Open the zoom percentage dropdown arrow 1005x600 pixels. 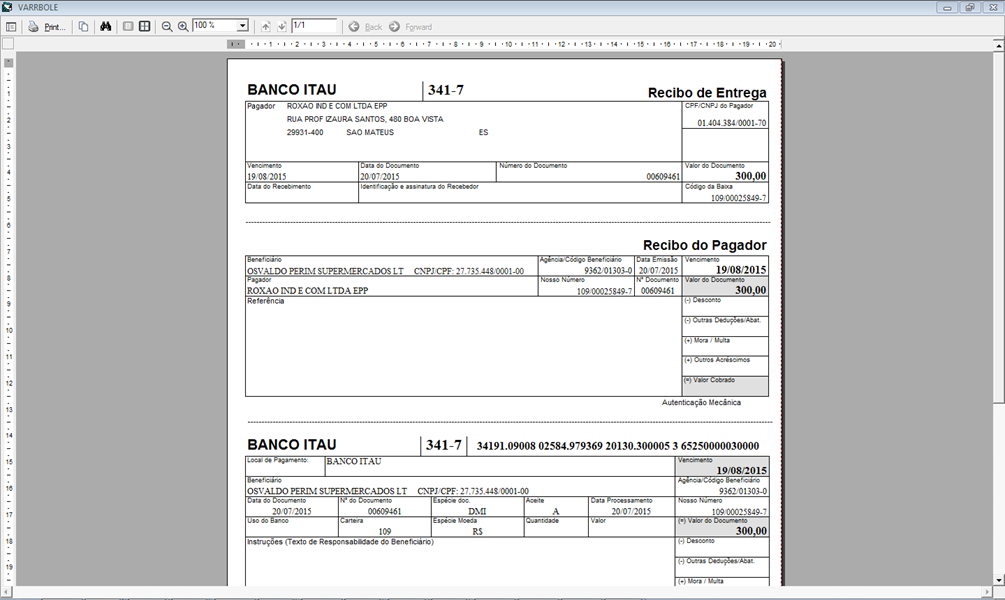[242, 26]
